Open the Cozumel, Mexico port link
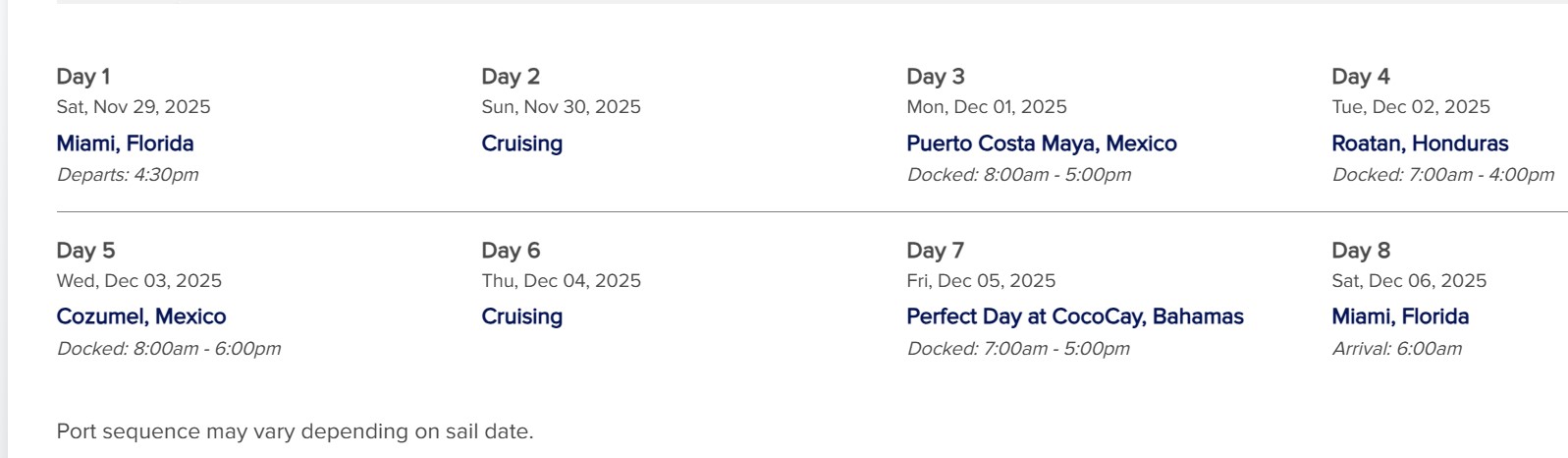1568x458 pixels. click(x=141, y=316)
